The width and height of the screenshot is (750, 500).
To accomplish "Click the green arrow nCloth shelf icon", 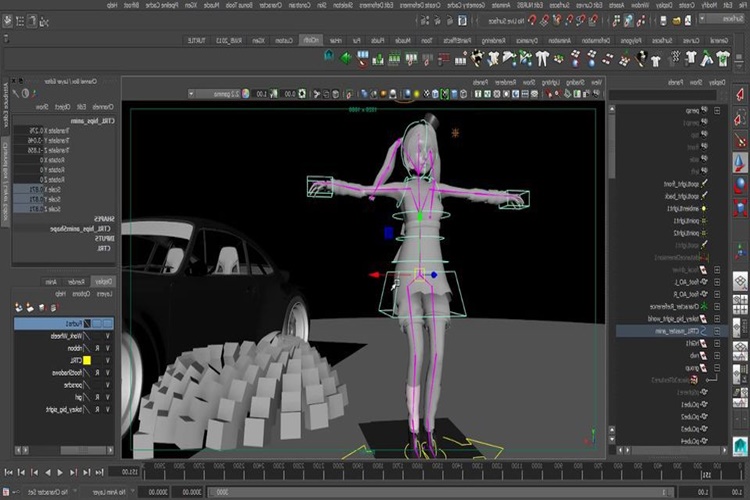I will (x=346, y=58).
